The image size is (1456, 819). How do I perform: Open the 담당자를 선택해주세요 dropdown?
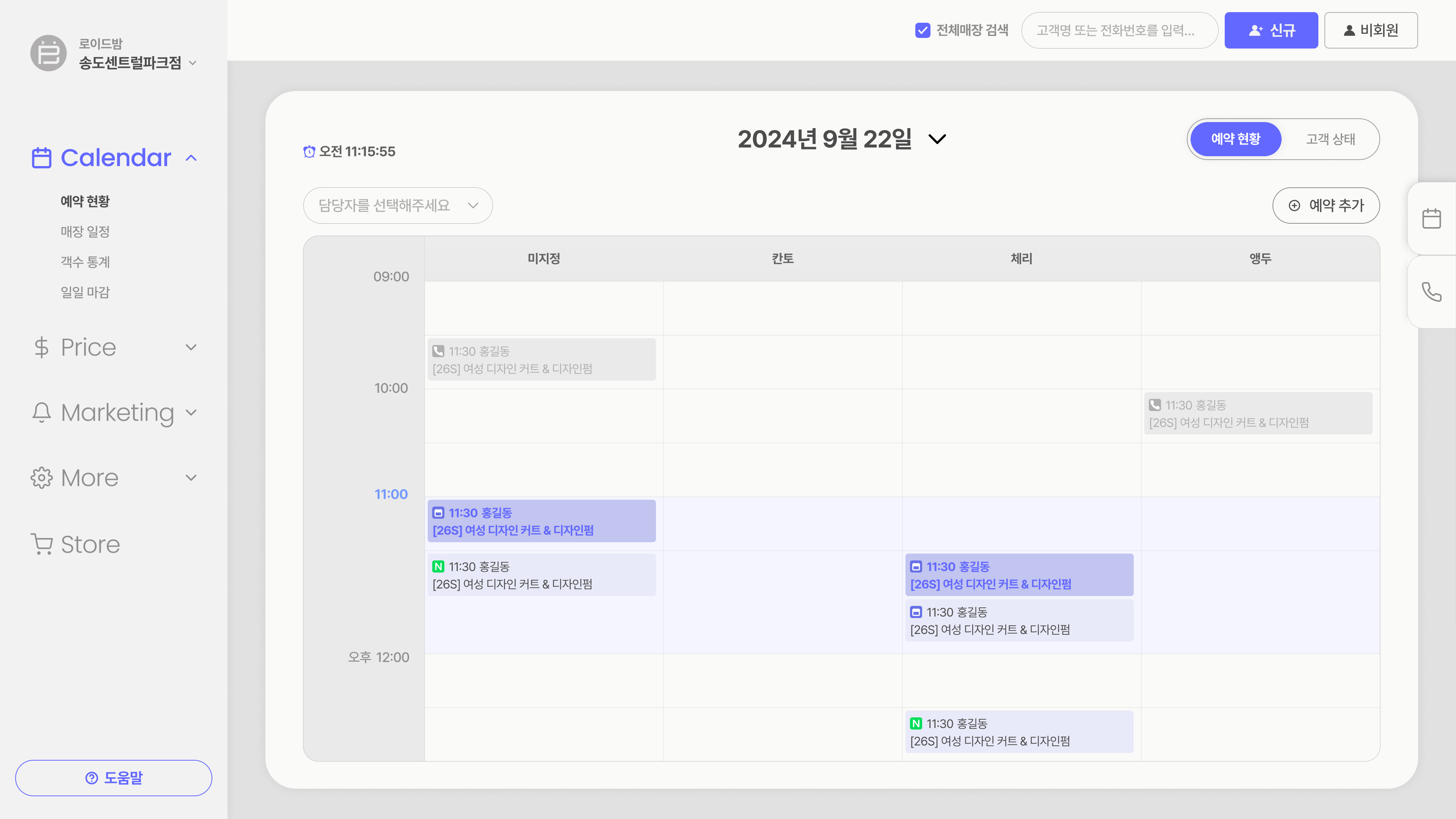coord(398,205)
